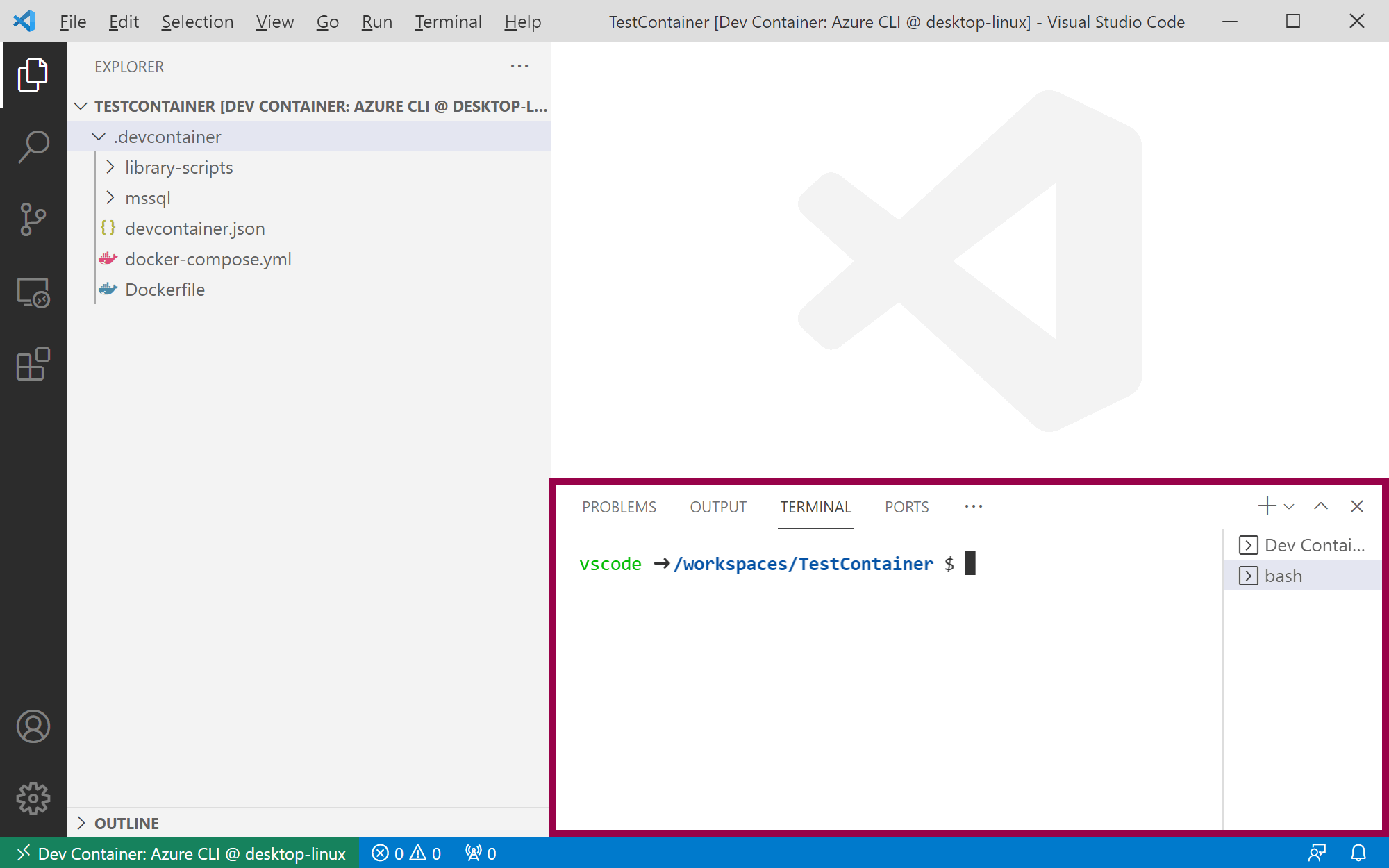Click Dev Container: Azure CLI remote indicator

tap(181, 853)
